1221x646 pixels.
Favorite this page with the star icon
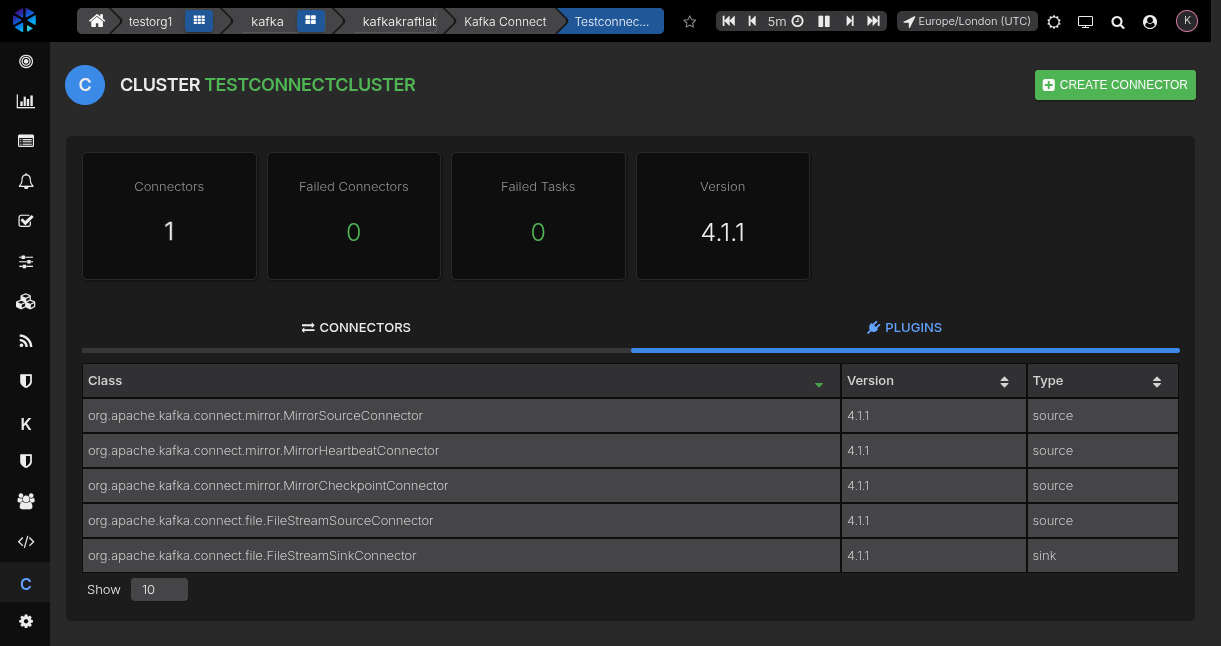pyautogui.click(x=689, y=21)
